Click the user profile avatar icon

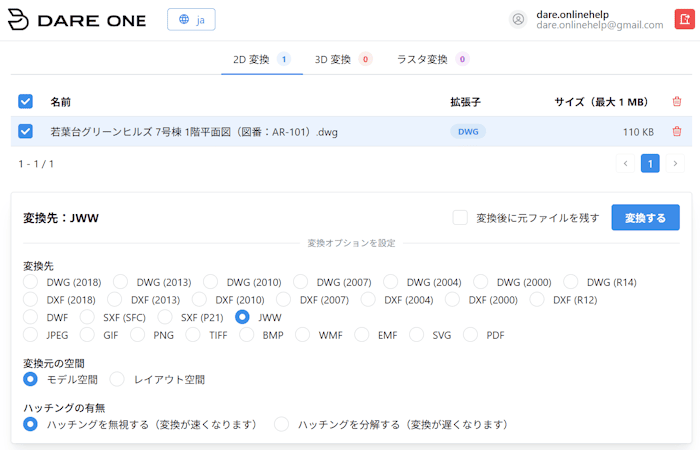click(x=518, y=20)
